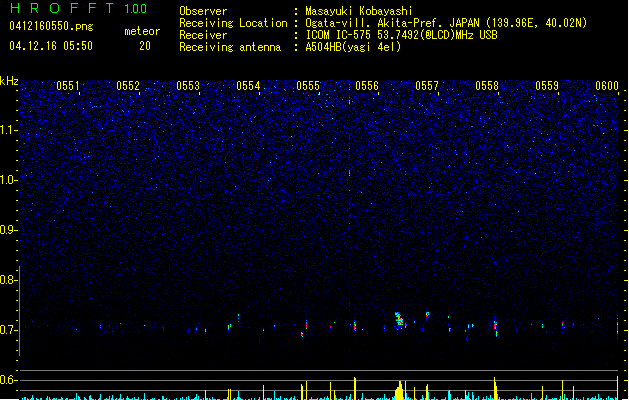Screen dimensions: 629x400
Task: Click the kHz axis unit label
Action: (9, 81)
